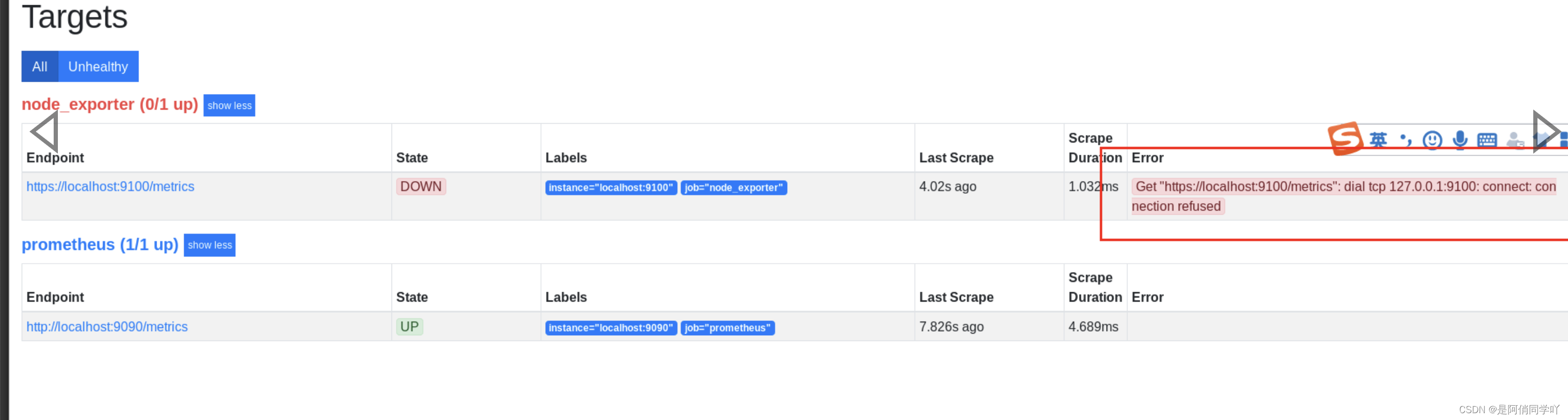Open the localhost:9090/metrics endpoint link

[x=107, y=327]
